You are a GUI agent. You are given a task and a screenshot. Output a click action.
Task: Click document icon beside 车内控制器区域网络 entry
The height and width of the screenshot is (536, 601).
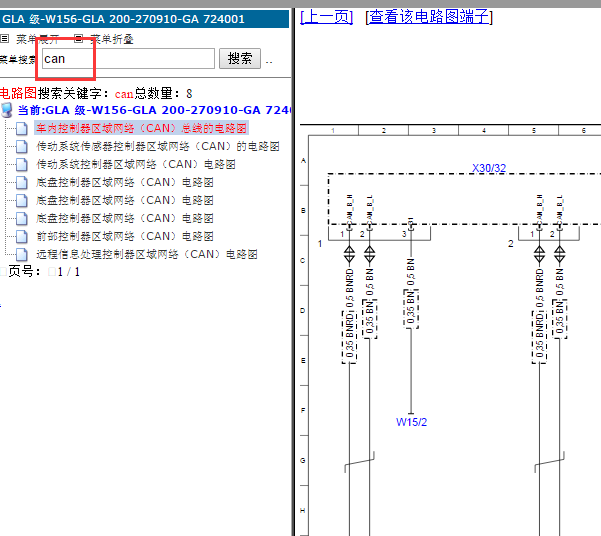[21, 128]
